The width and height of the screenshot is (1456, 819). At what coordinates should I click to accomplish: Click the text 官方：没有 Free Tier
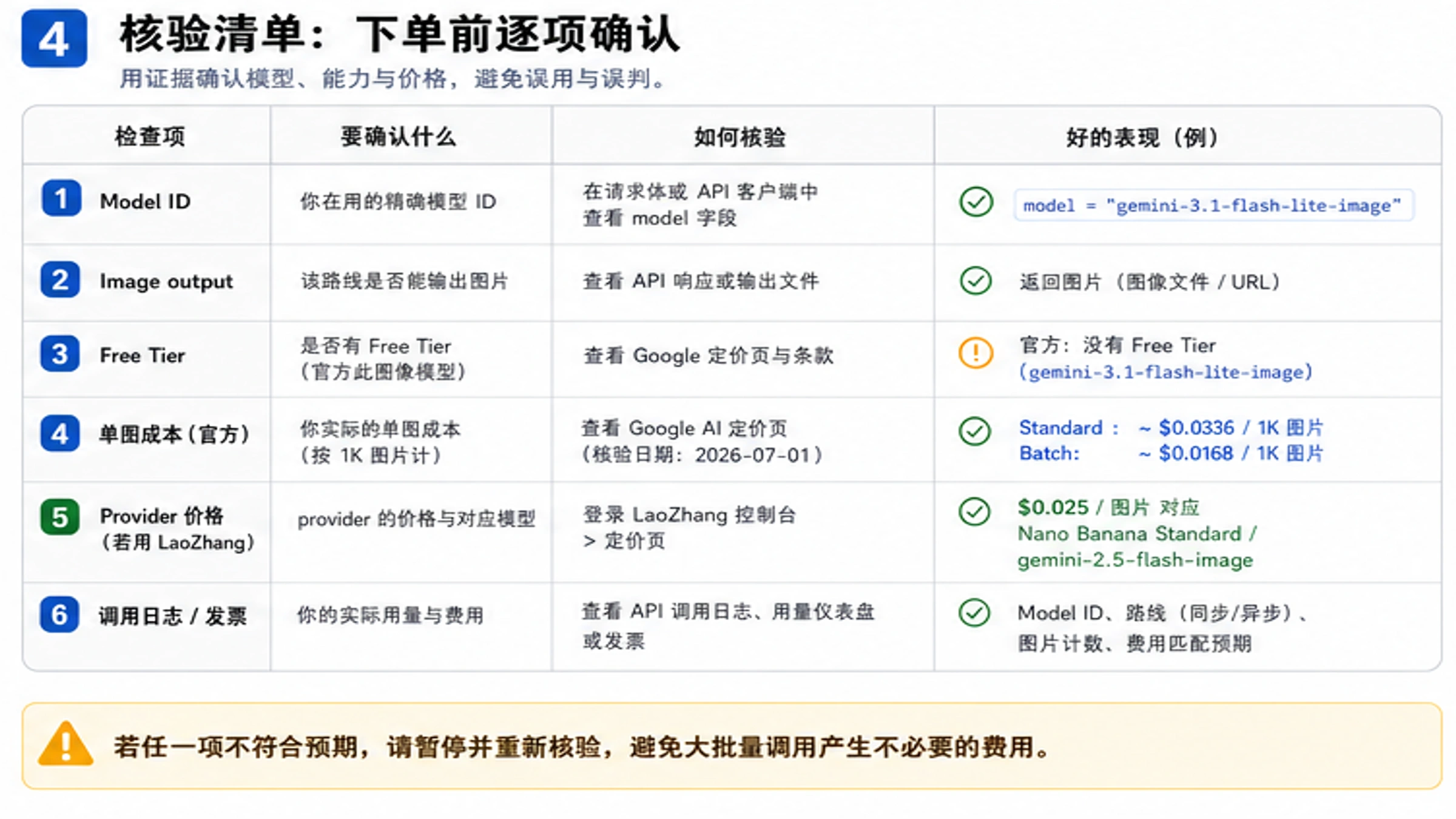tap(1117, 345)
